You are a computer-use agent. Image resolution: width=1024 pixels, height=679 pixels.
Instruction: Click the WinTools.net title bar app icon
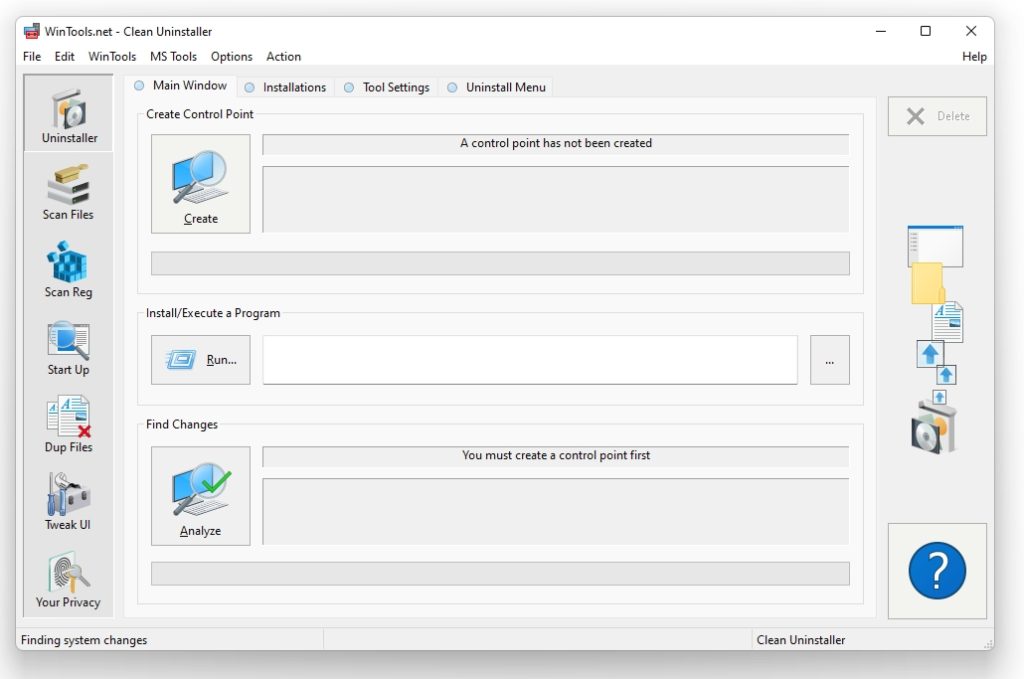point(31,31)
